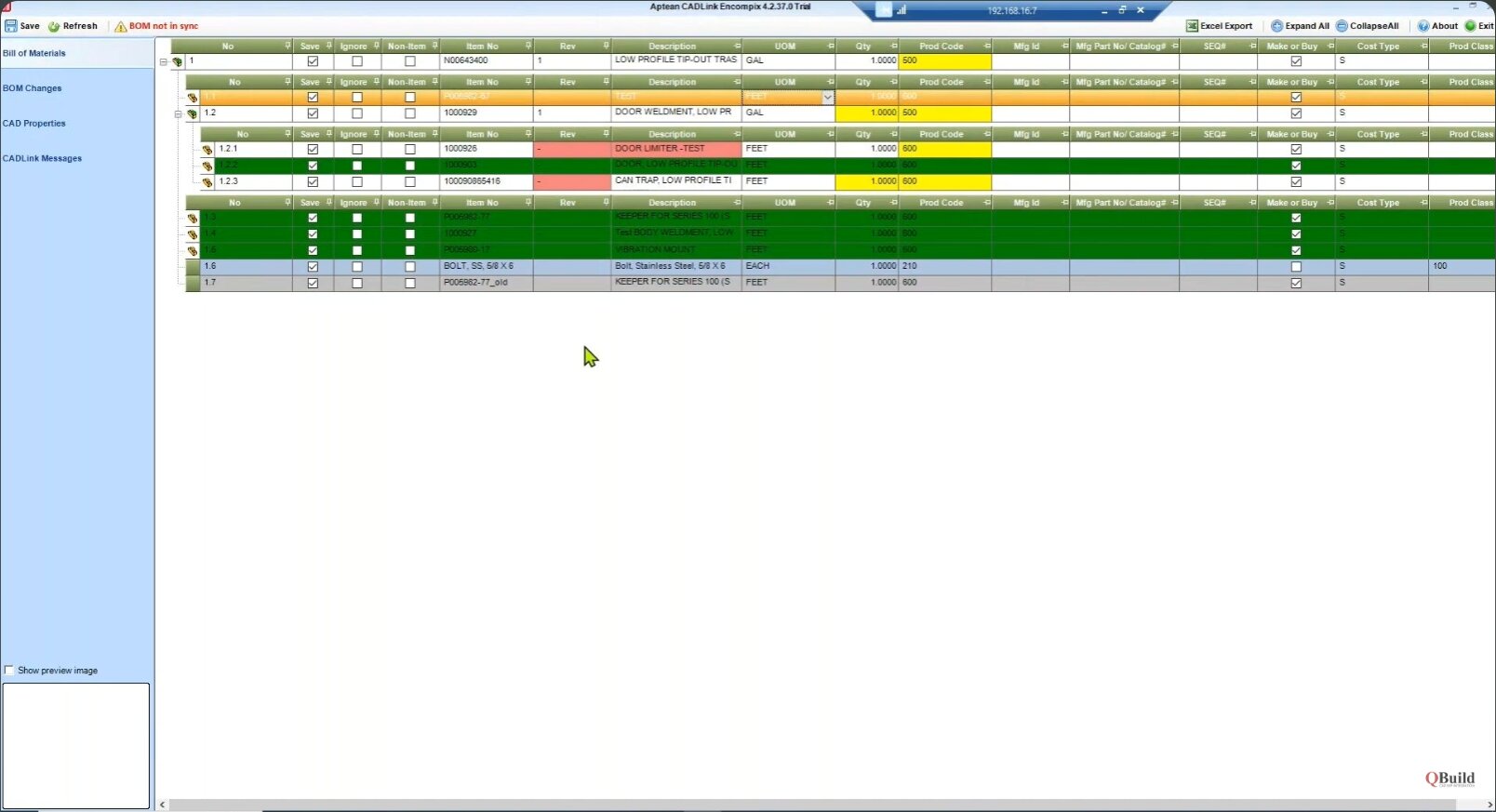Collapse the tree node for row 1
1496x812 pixels.
(163, 62)
